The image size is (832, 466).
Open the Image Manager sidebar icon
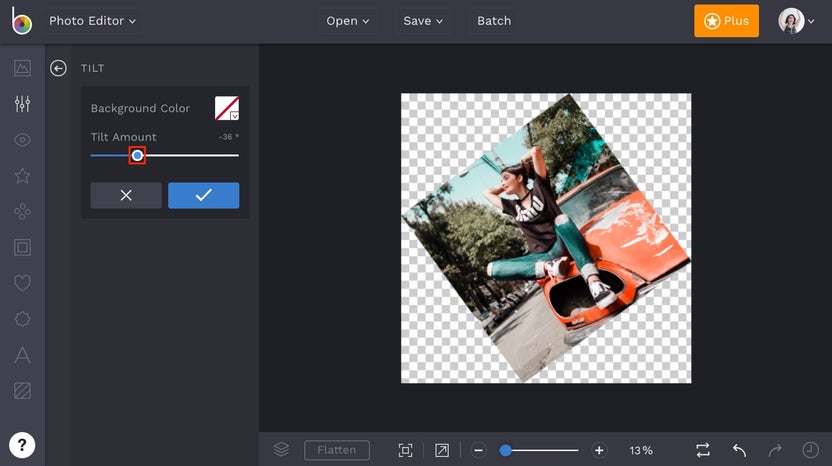point(22,68)
